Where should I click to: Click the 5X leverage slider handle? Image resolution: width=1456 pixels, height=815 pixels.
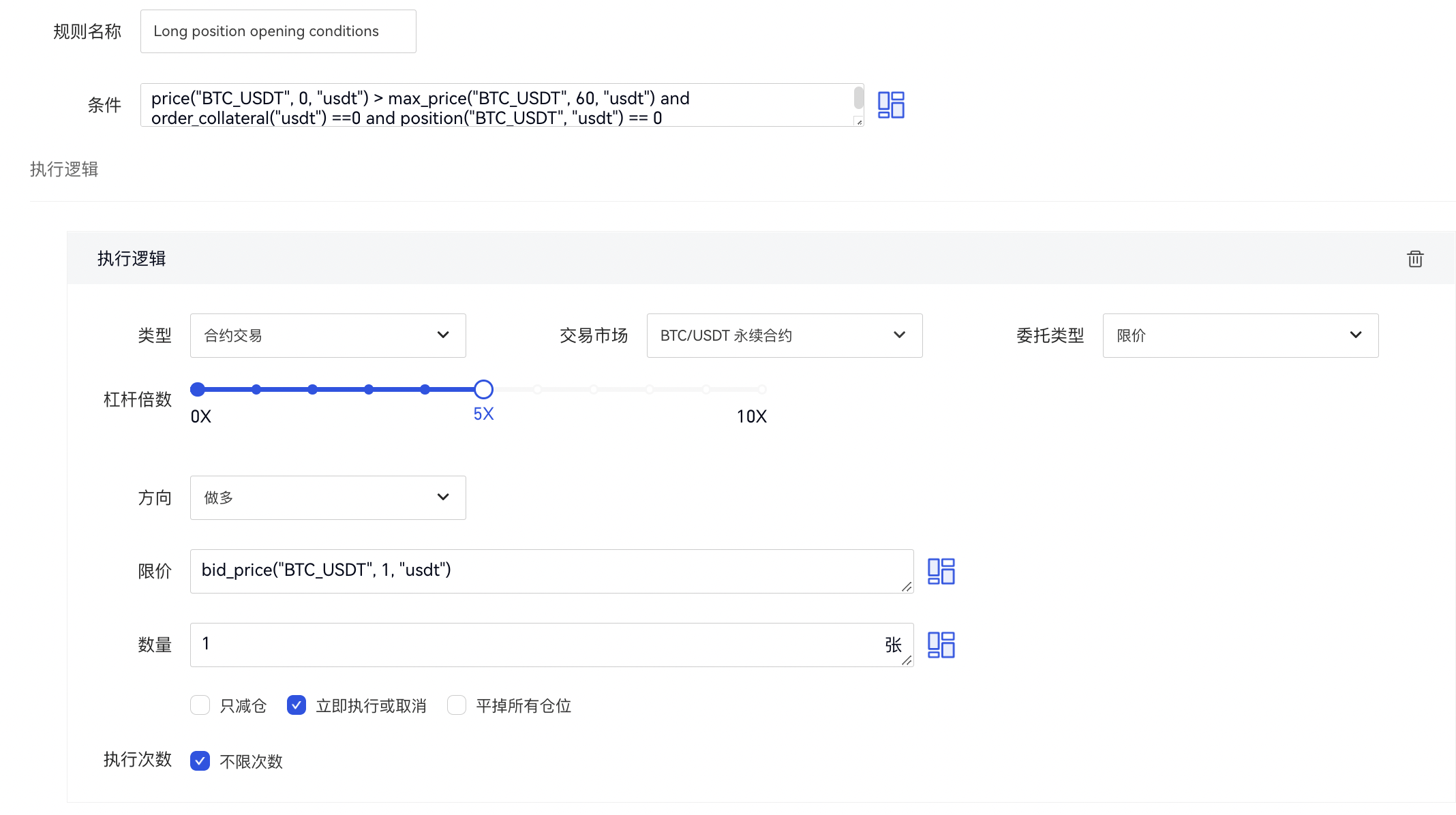coord(483,389)
